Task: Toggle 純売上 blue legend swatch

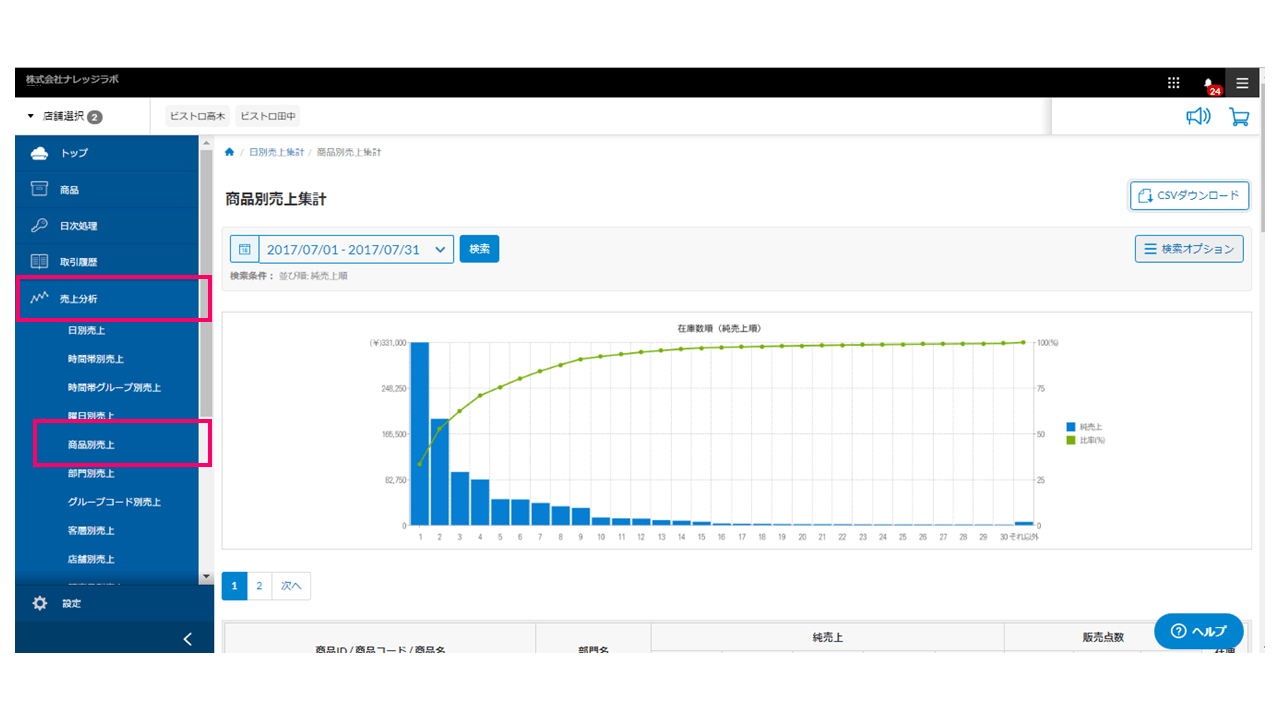Action: tap(1071, 427)
